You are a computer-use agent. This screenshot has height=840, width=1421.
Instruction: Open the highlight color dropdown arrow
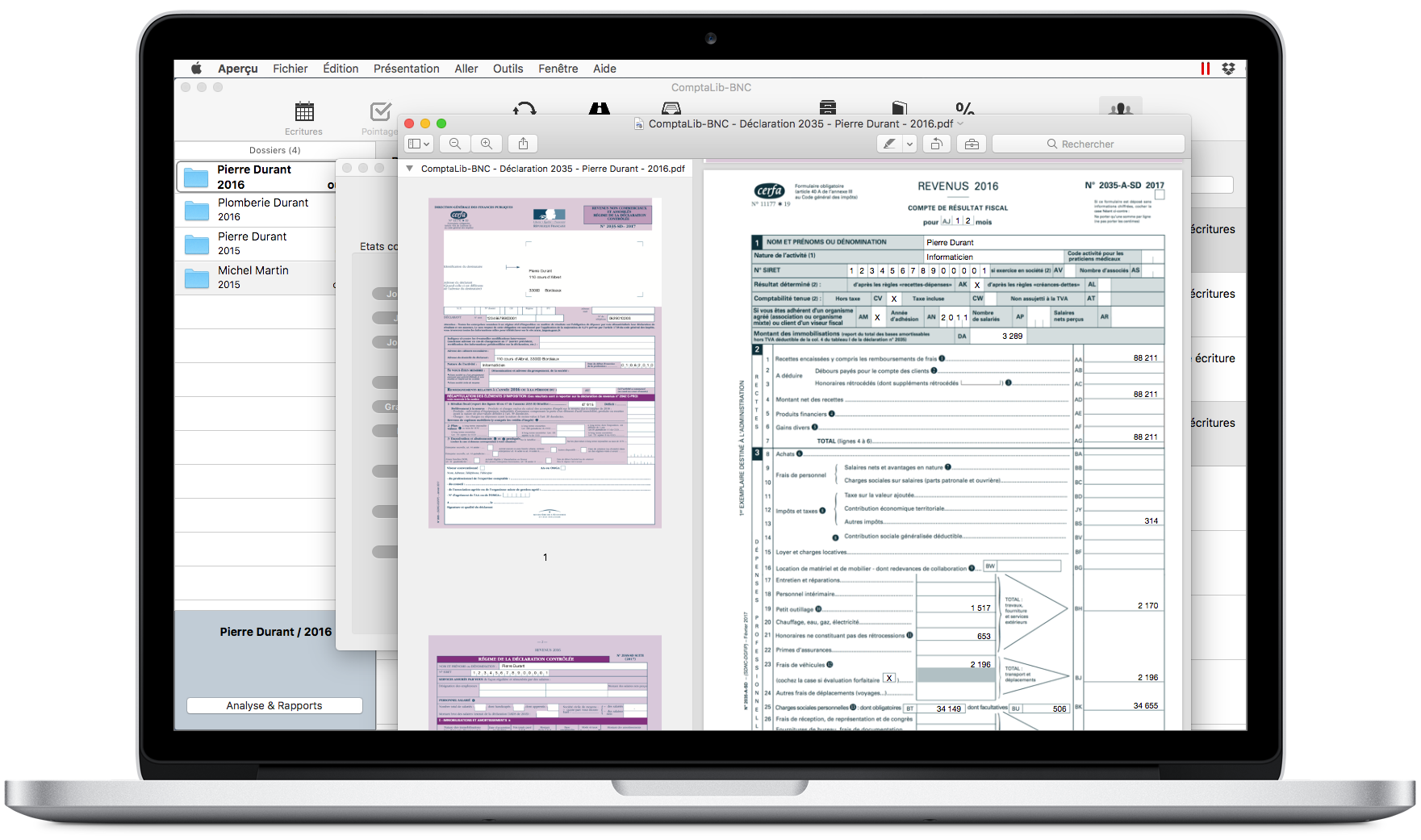coord(909,144)
